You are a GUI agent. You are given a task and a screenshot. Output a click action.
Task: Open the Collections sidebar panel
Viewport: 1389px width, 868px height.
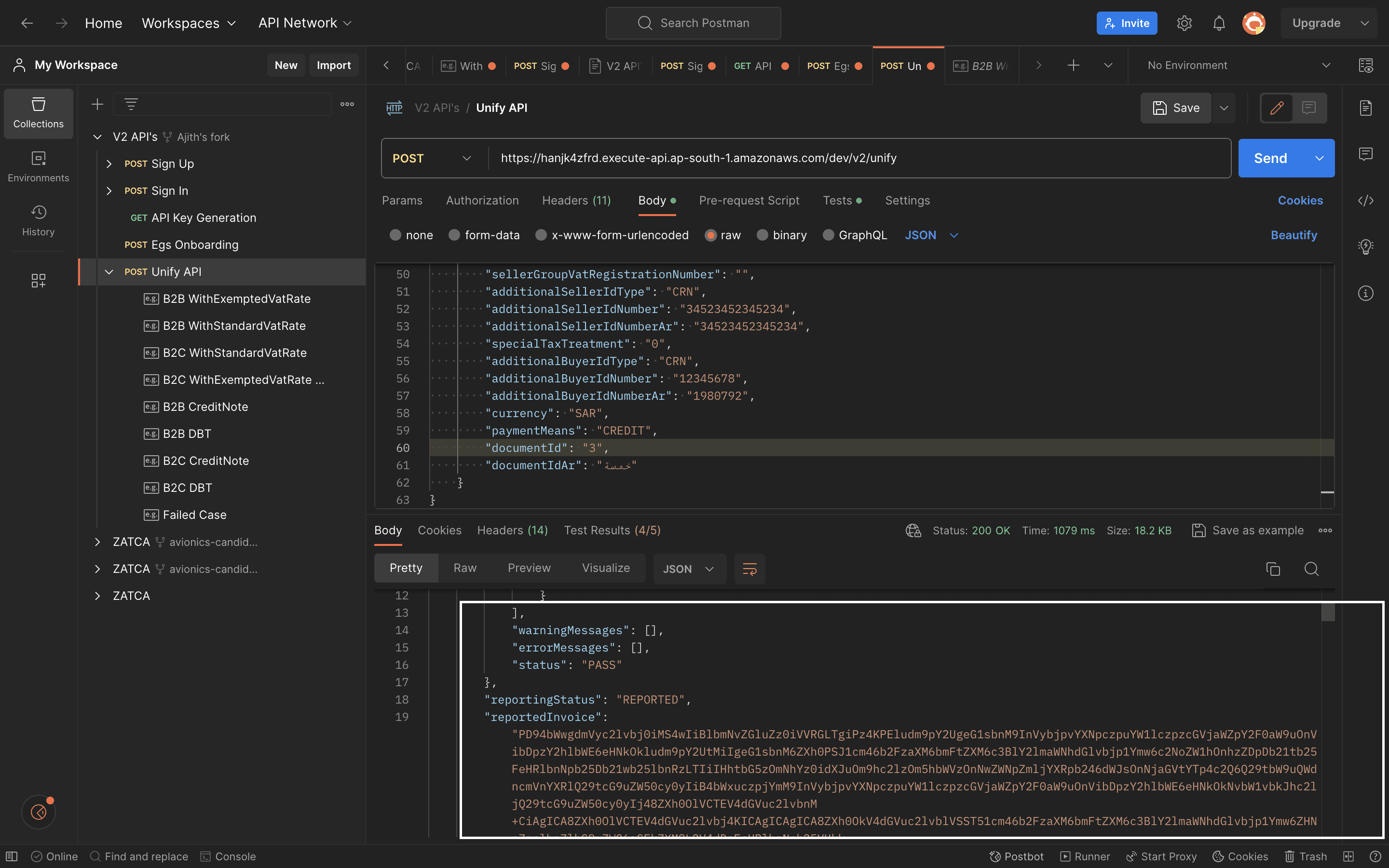(x=38, y=113)
